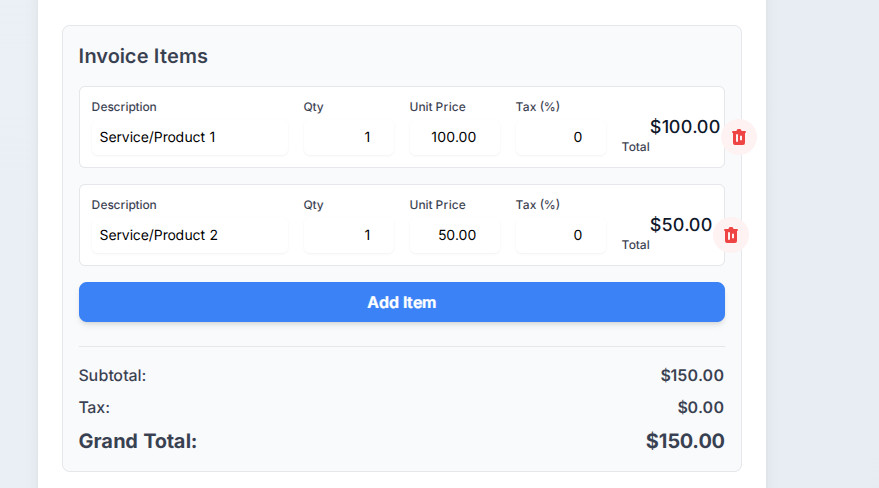Click the Add Item button
Image resolution: width=879 pixels, height=488 pixels.
401,302
